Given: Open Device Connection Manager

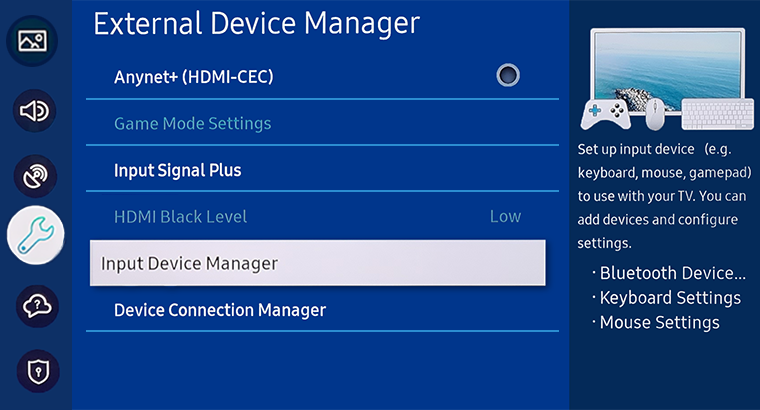Looking at the screenshot, I should point(322,310).
